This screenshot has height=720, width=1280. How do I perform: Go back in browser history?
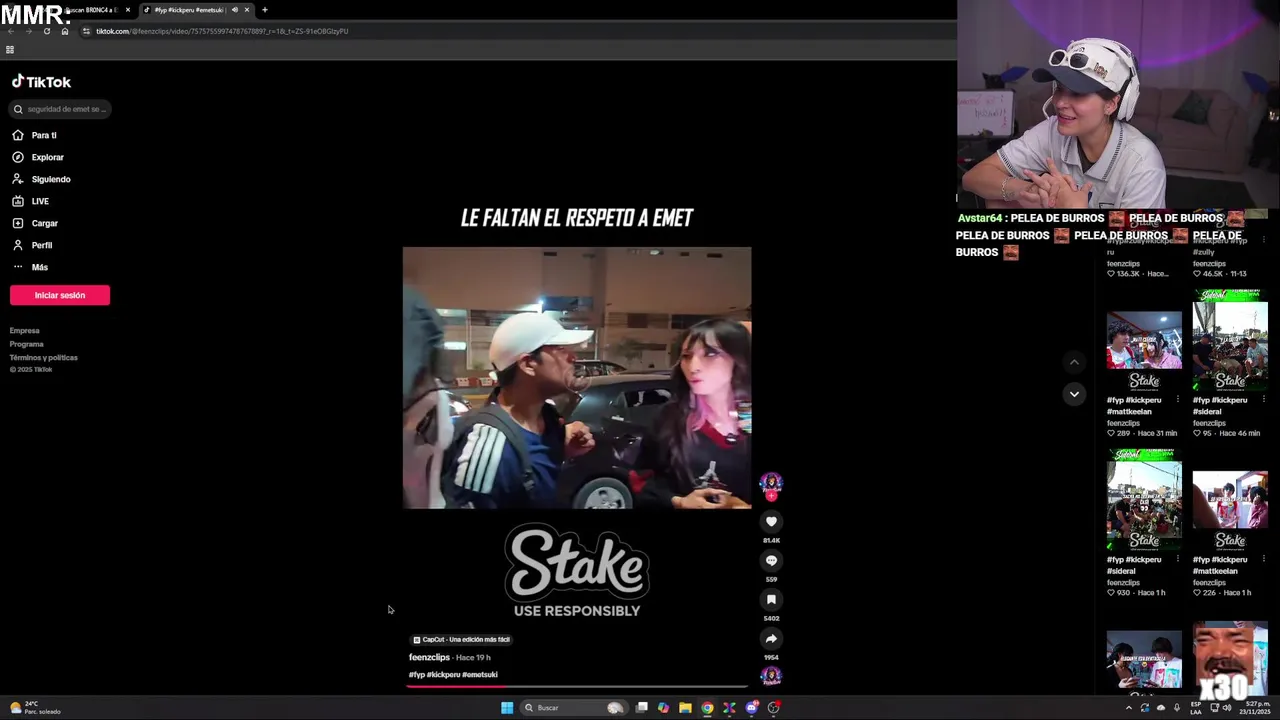(10, 31)
